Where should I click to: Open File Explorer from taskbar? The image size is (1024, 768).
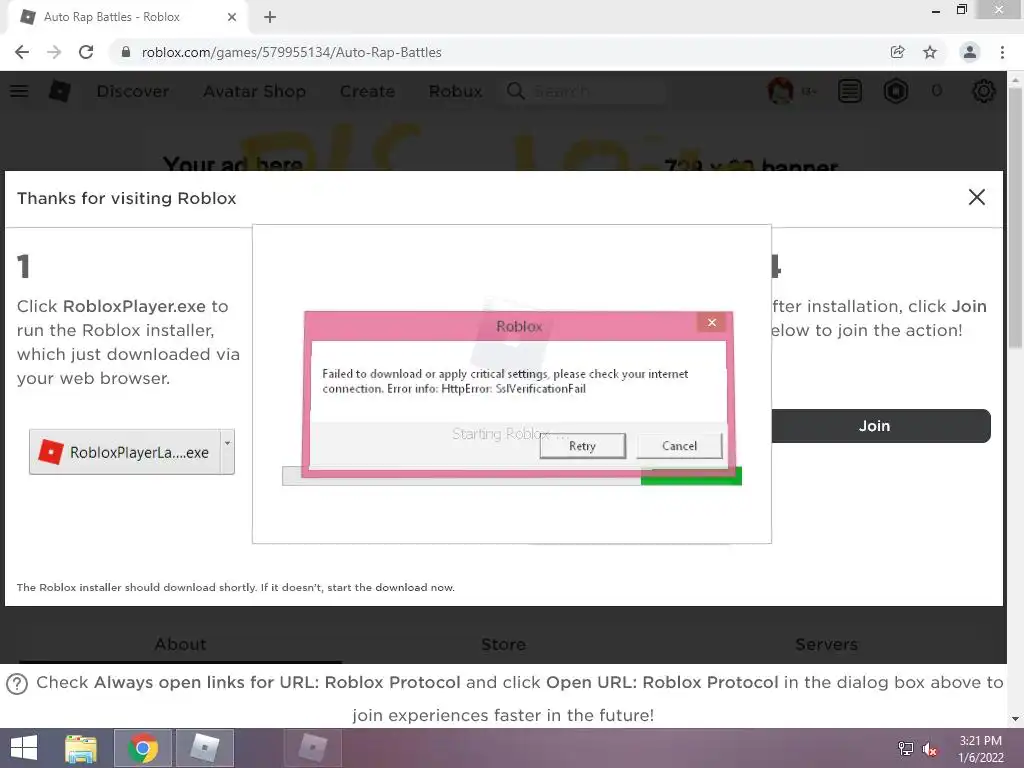pyautogui.click(x=81, y=748)
